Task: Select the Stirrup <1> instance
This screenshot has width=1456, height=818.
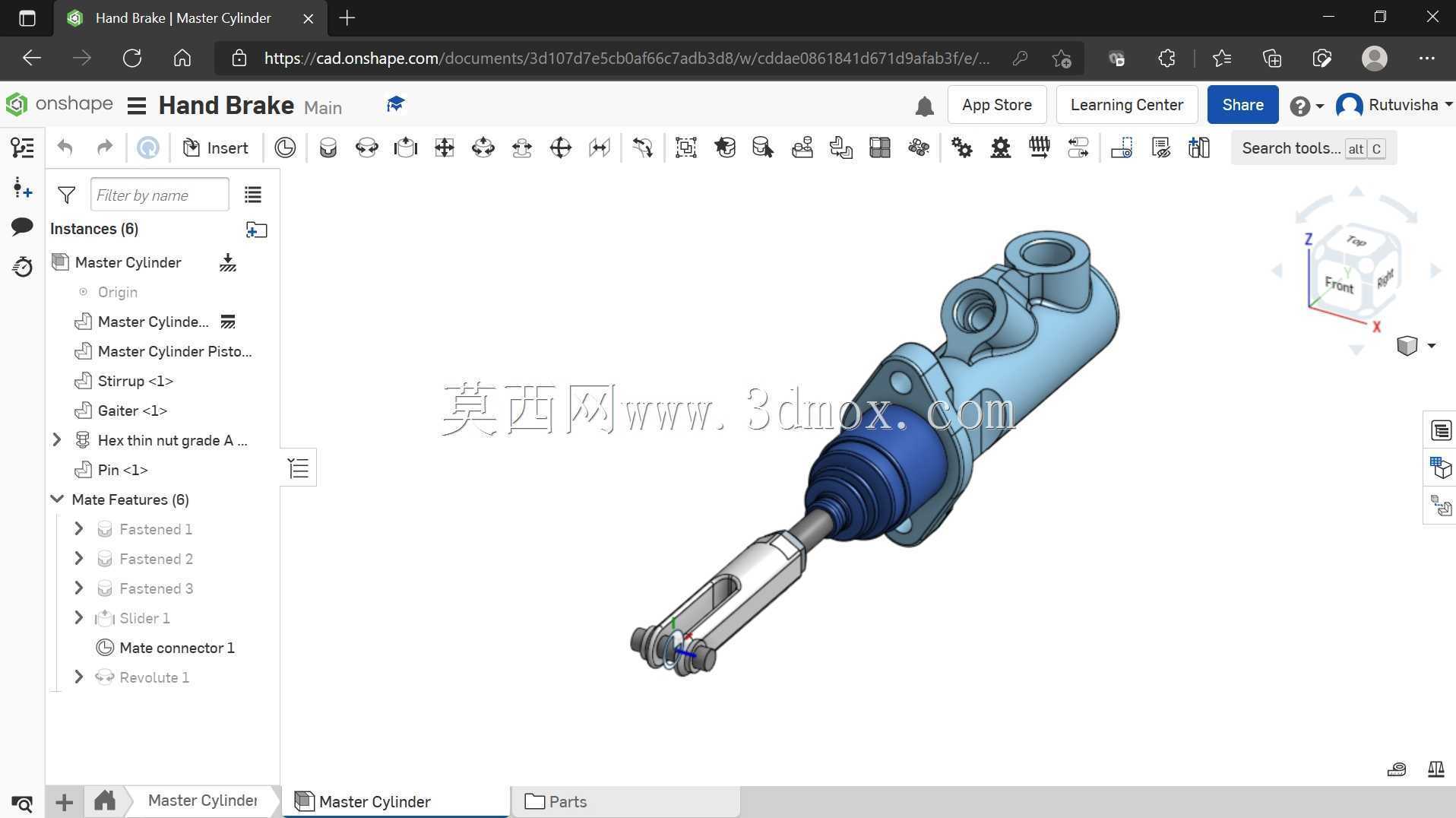Action: tap(135, 381)
